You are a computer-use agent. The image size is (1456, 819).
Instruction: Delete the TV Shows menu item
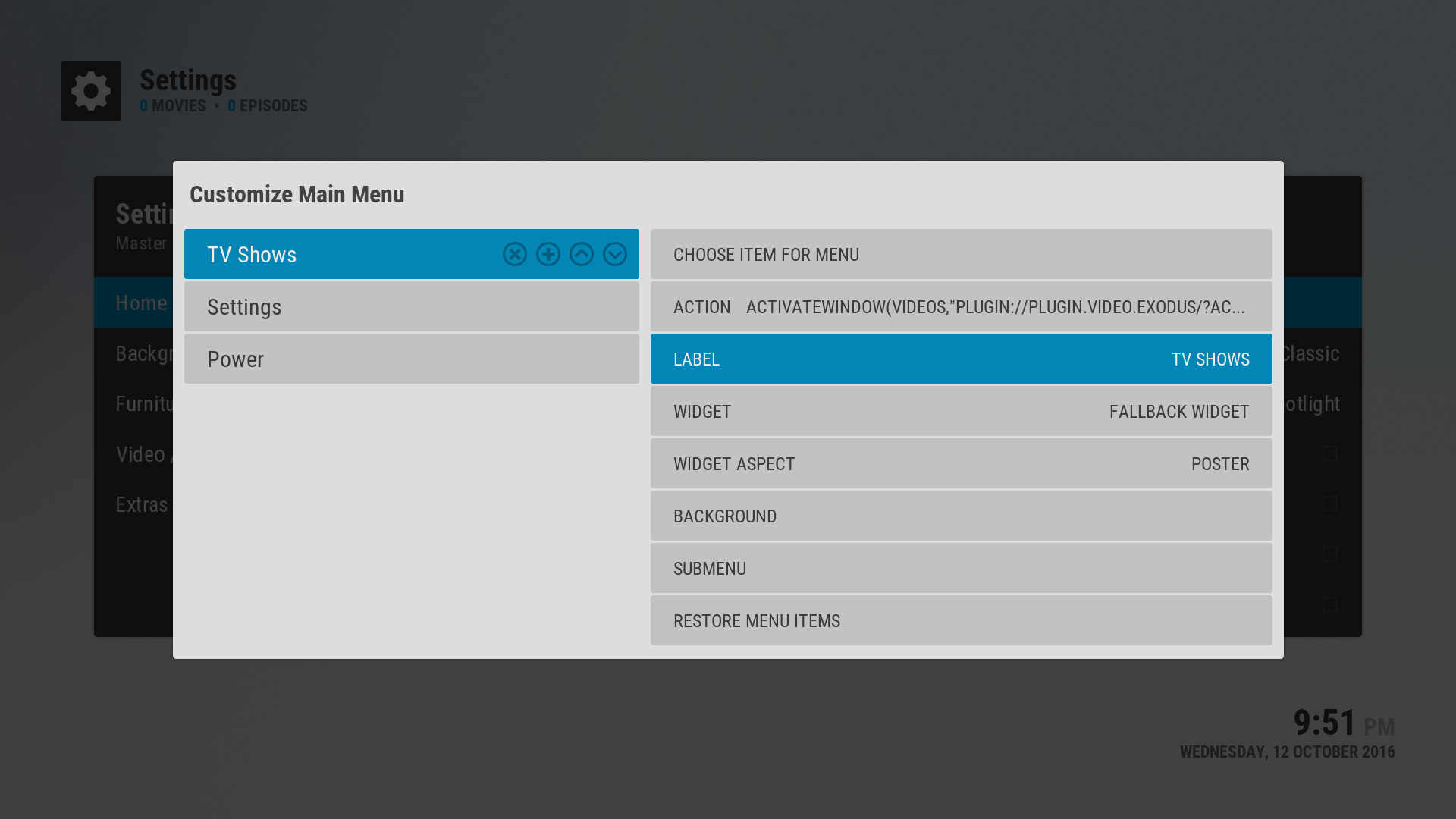[x=515, y=254]
